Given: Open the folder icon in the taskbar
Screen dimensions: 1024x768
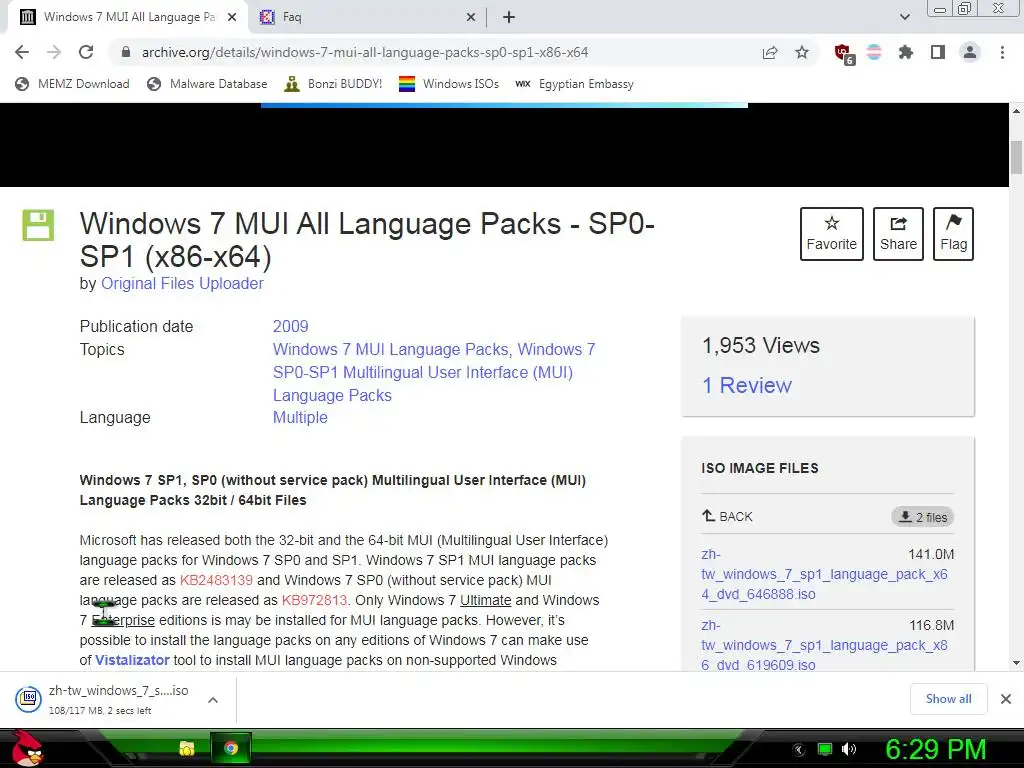Looking at the screenshot, I should point(187,748).
